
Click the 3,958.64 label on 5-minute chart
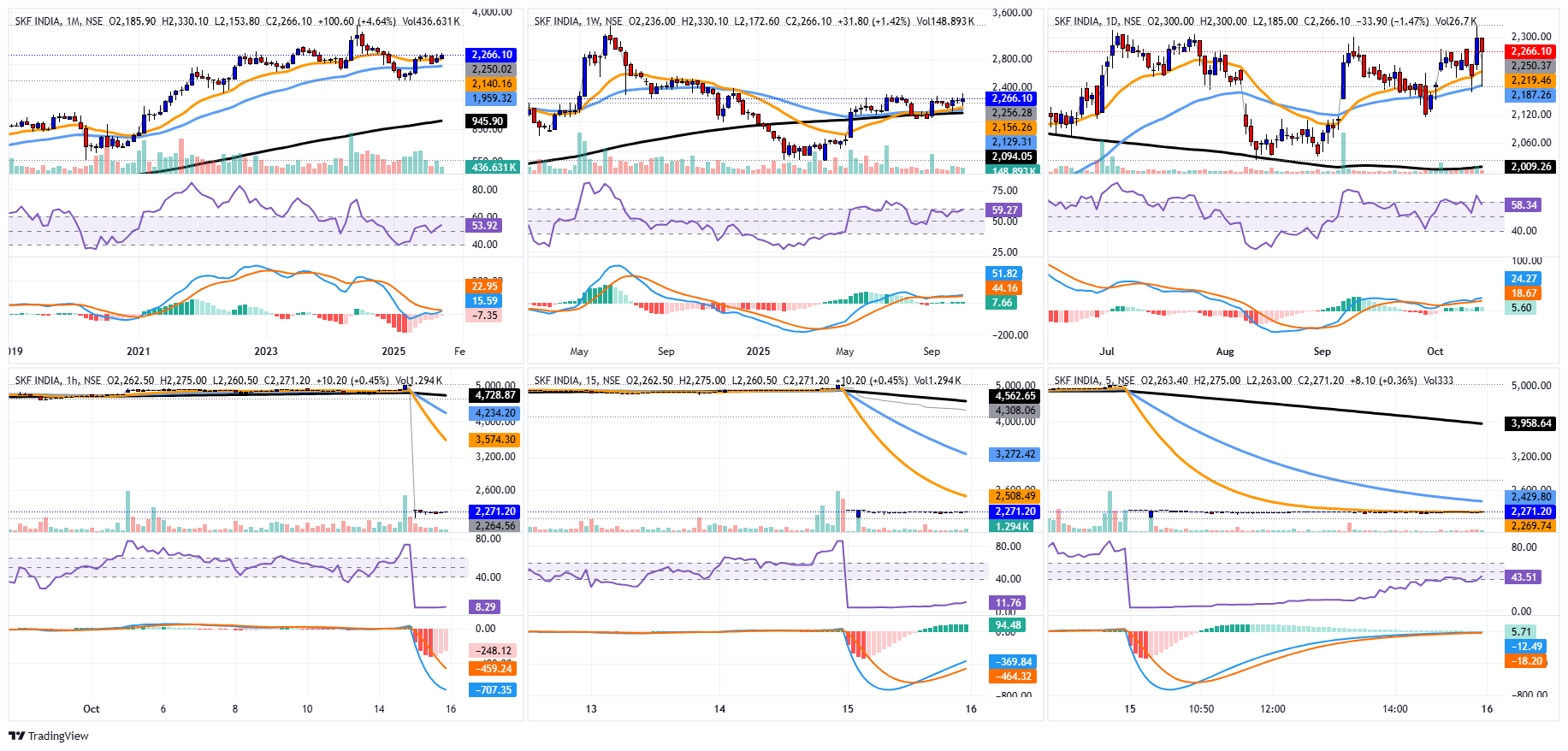pyautogui.click(x=1530, y=423)
